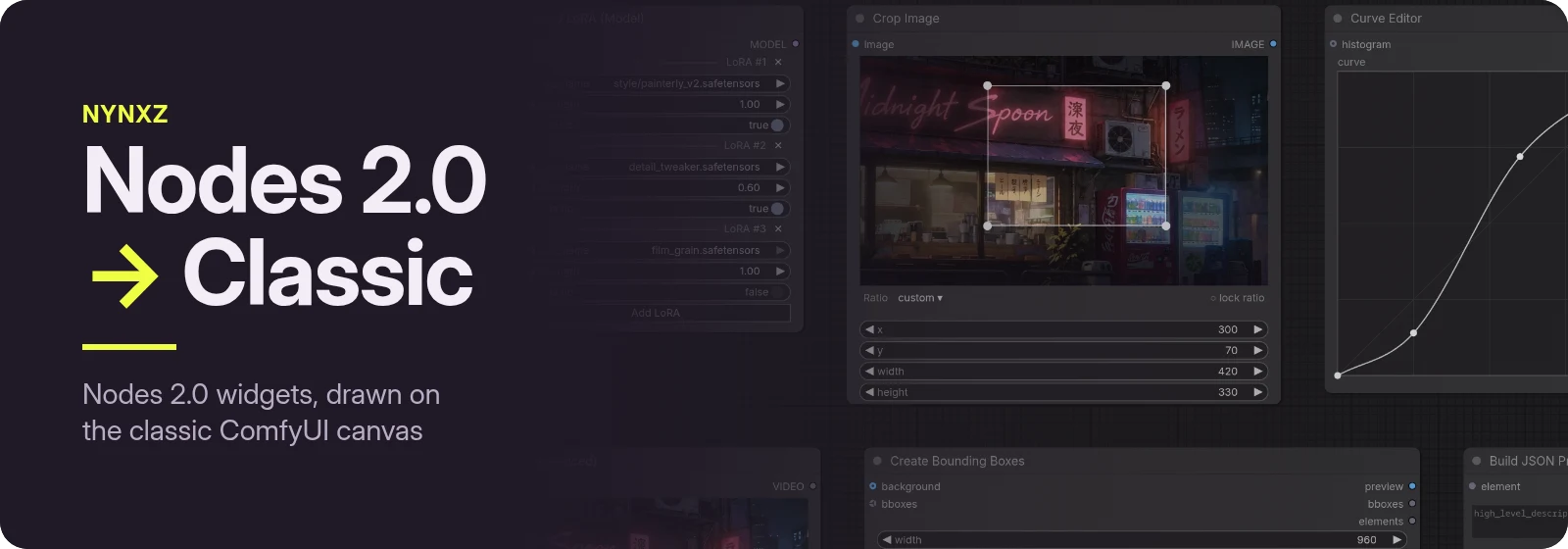Open film_grain.safetensors selector arrow

pos(781,250)
